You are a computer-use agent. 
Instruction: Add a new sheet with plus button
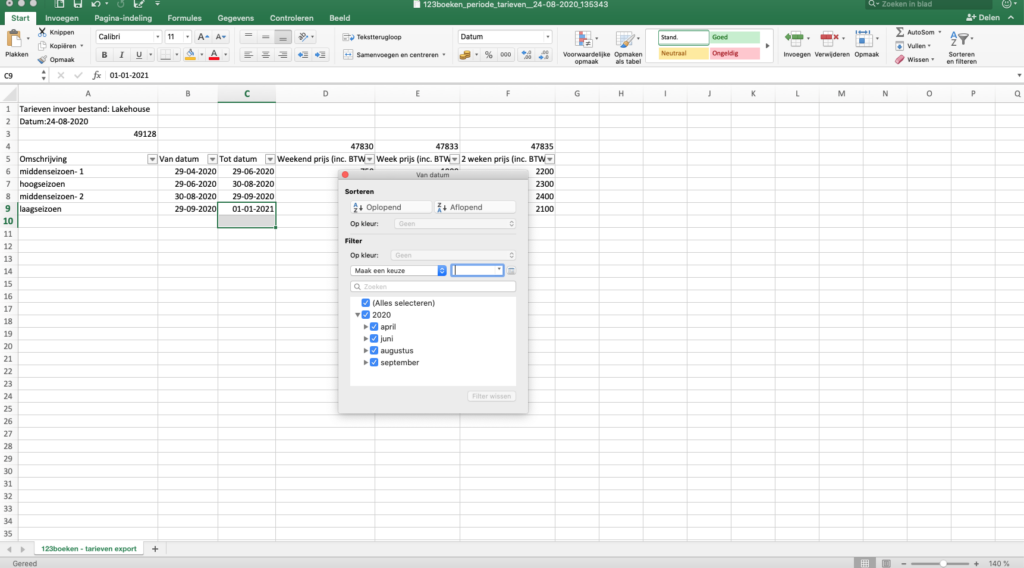point(155,548)
